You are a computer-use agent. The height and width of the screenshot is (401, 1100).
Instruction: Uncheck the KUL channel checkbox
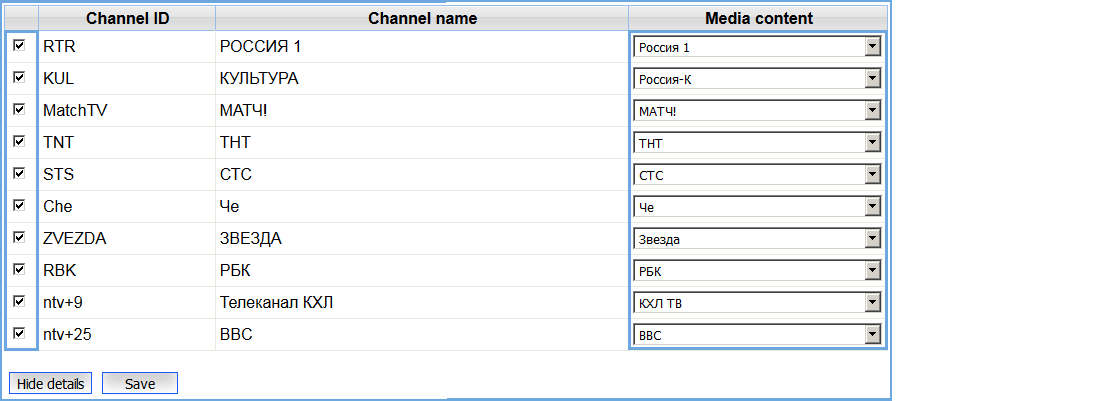coord(20,77)
